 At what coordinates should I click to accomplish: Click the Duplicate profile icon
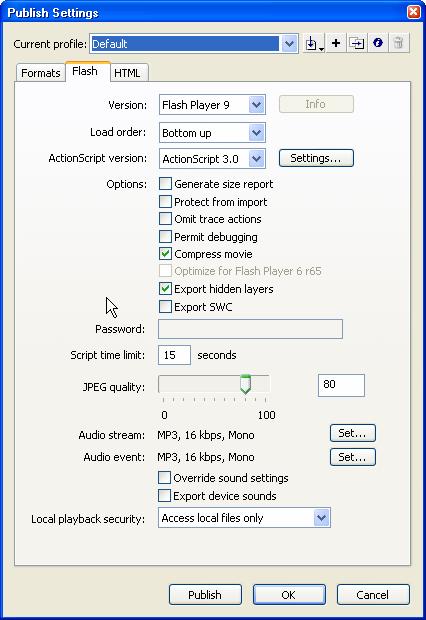(357, 43)
